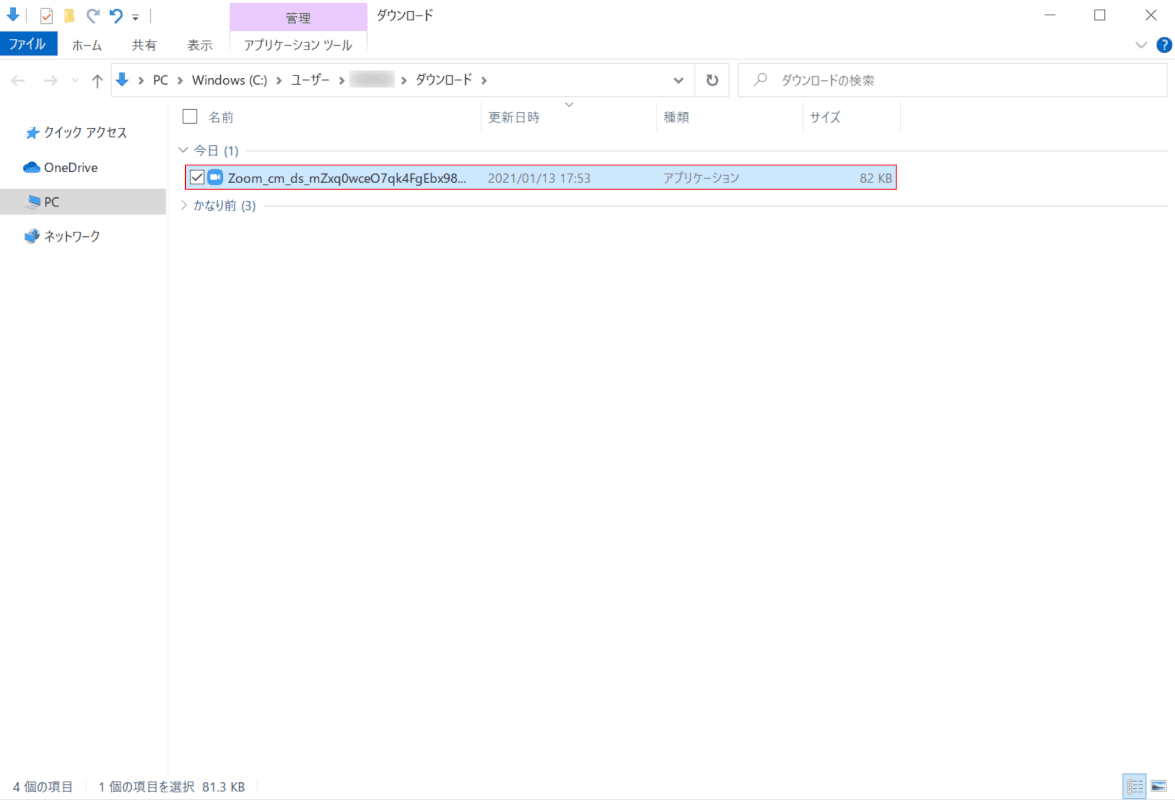Viewport: 1175px width, 800px height.
Task: Click the search magnifier icon
Action: tap(761, 79)
